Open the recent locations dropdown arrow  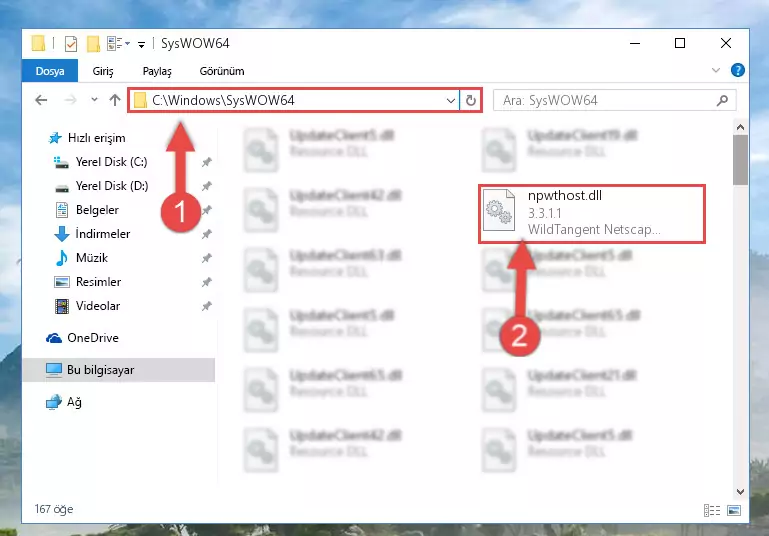coord(94,100)
